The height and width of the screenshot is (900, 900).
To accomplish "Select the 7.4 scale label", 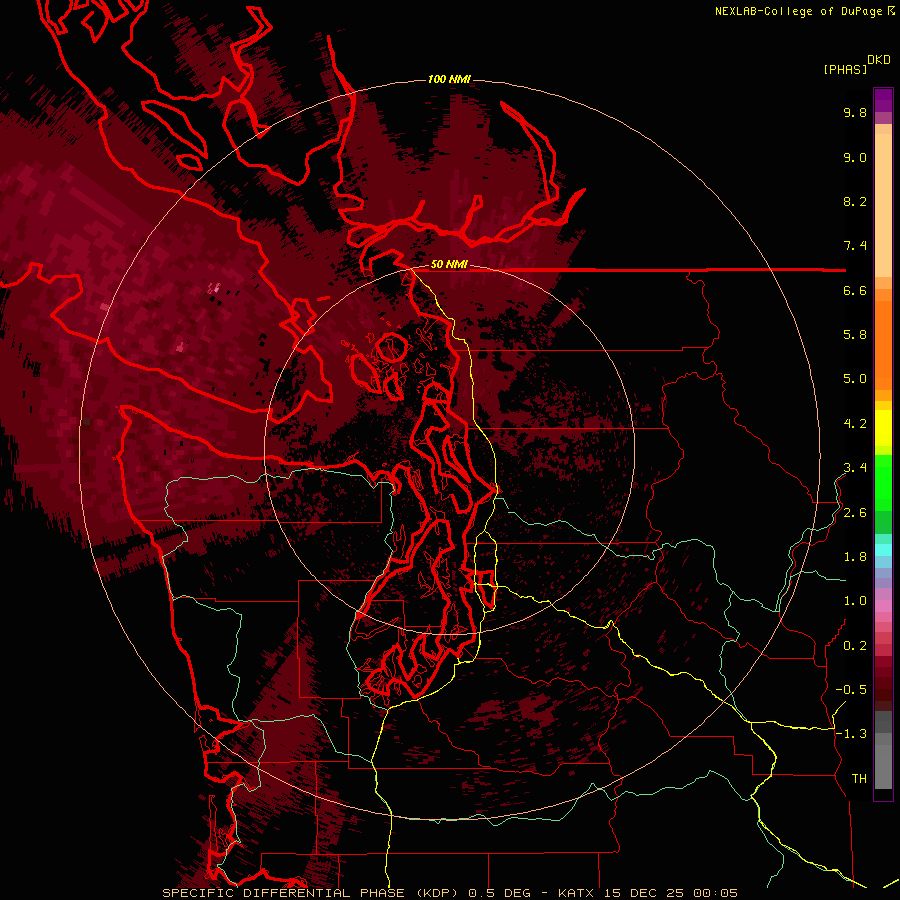I will [855, 246].
